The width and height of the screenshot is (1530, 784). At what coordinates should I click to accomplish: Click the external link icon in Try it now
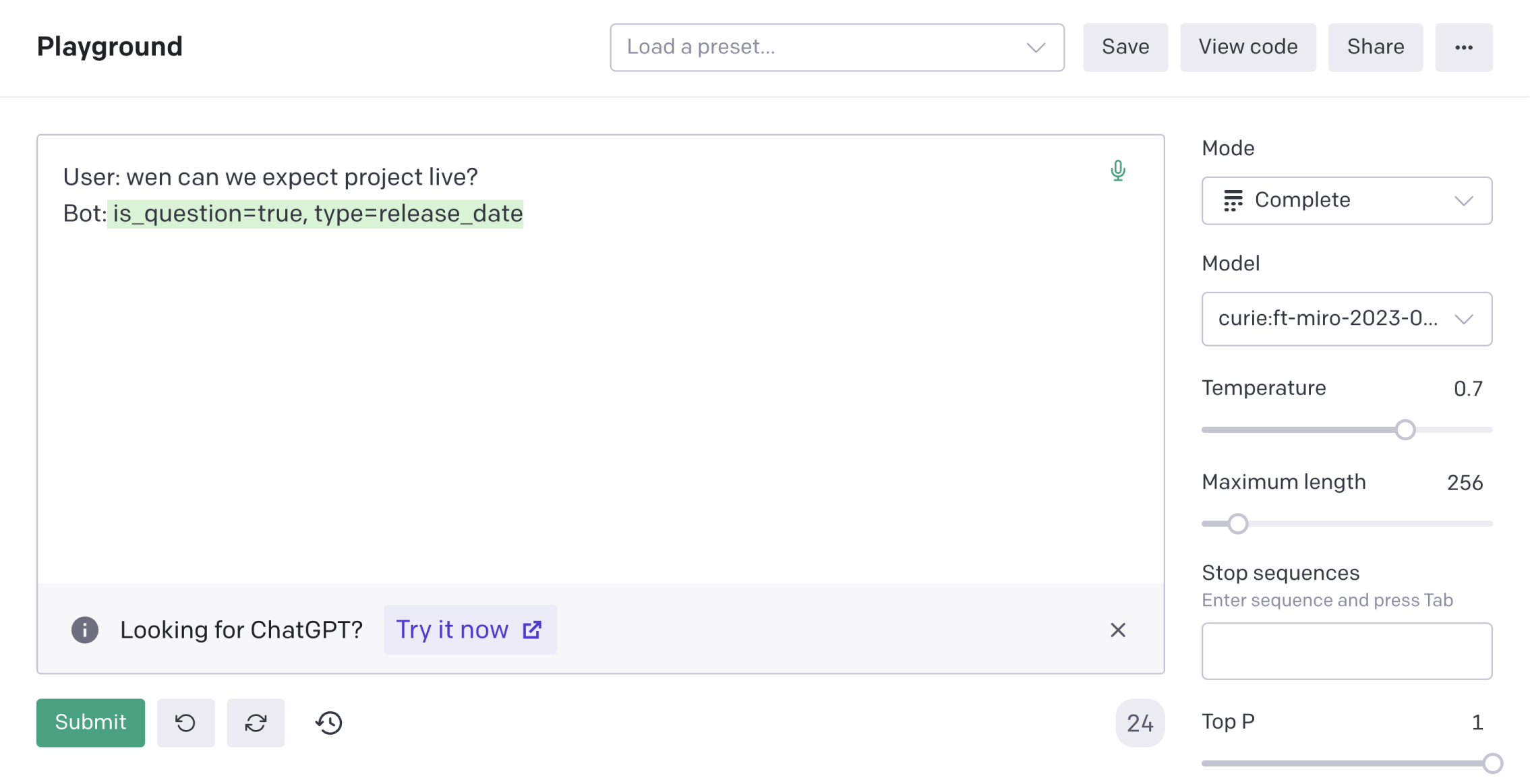[532, 630]
